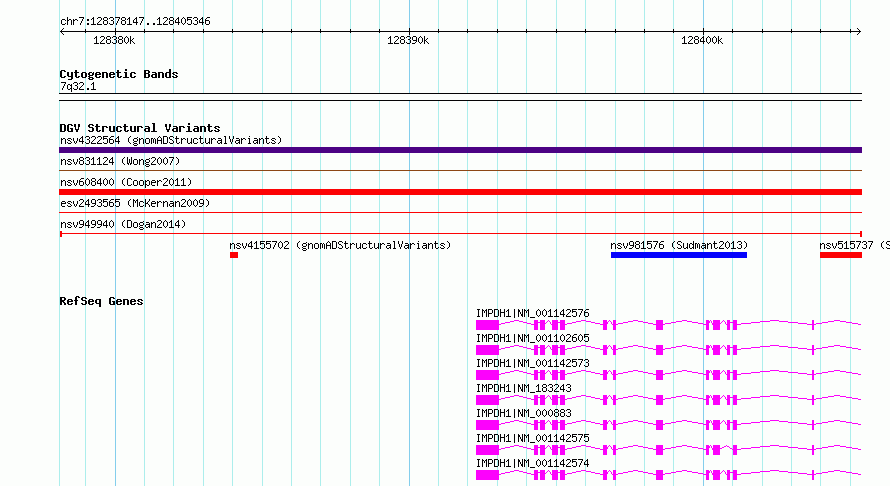890x486 pixels.
Task: Click the IMPDH1|NM_001142574 transcript label
Action: [532, 463]
